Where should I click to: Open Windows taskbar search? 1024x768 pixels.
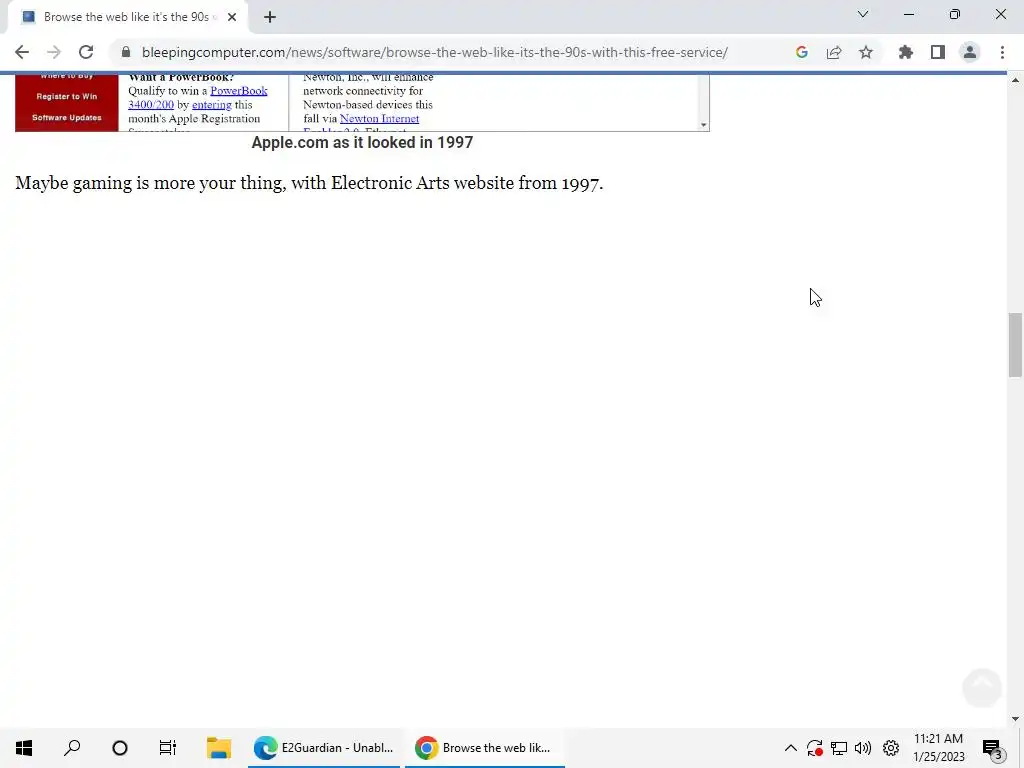point(72,748)
